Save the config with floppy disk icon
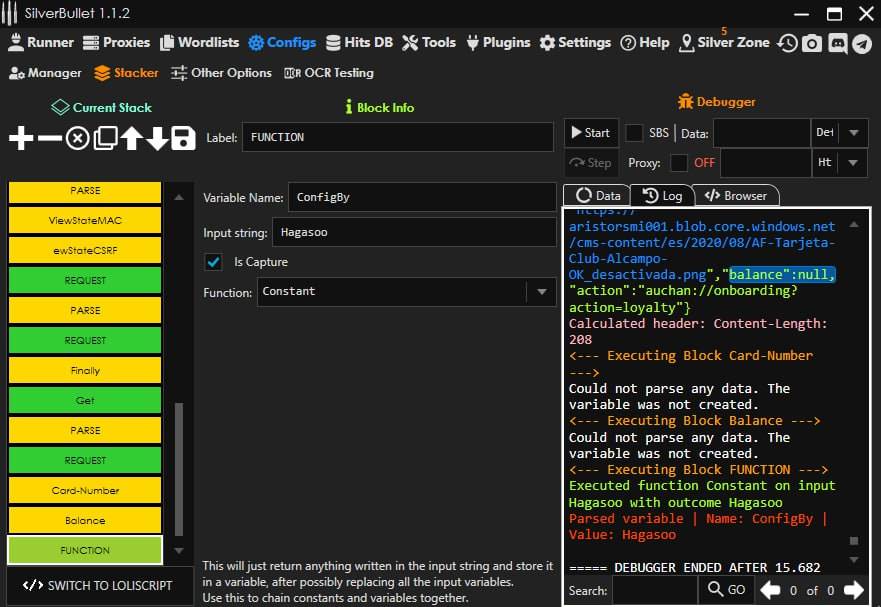 (x=183, y=138)
